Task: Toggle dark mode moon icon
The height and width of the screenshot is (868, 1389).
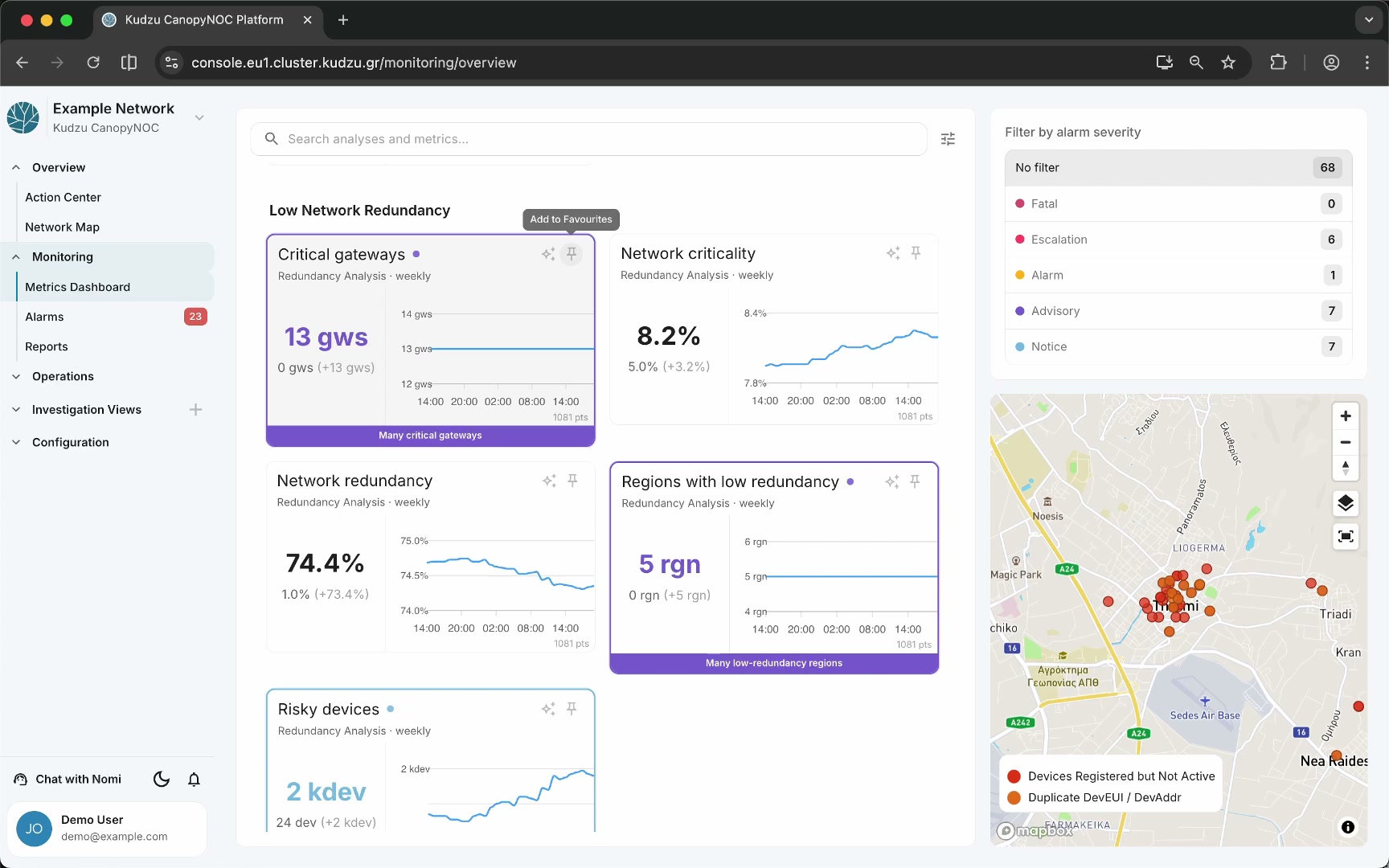Action: coord(162,780)
